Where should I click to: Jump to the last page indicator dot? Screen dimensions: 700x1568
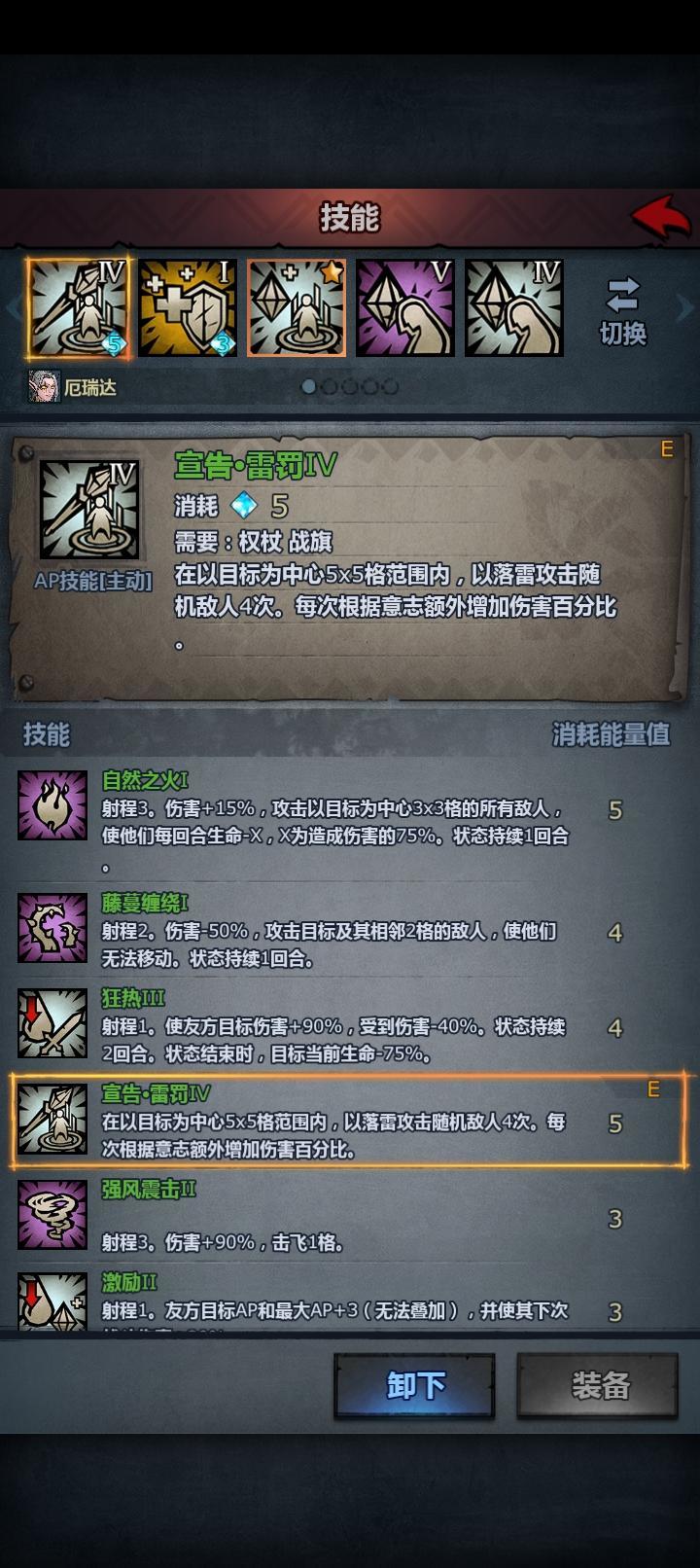tap(391, 386)
